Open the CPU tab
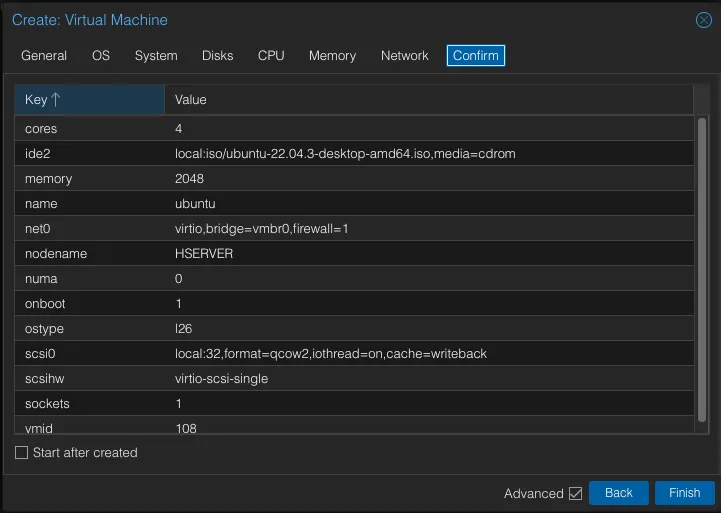 point(271,56)
